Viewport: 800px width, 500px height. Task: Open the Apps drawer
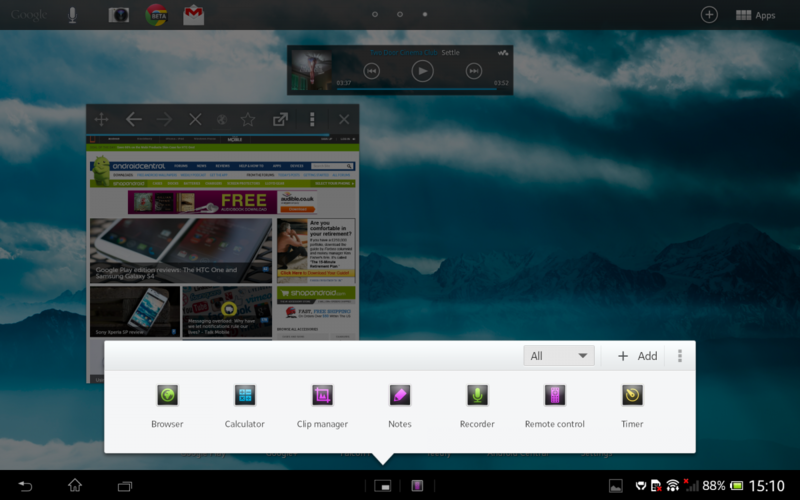tap(756, 15)
